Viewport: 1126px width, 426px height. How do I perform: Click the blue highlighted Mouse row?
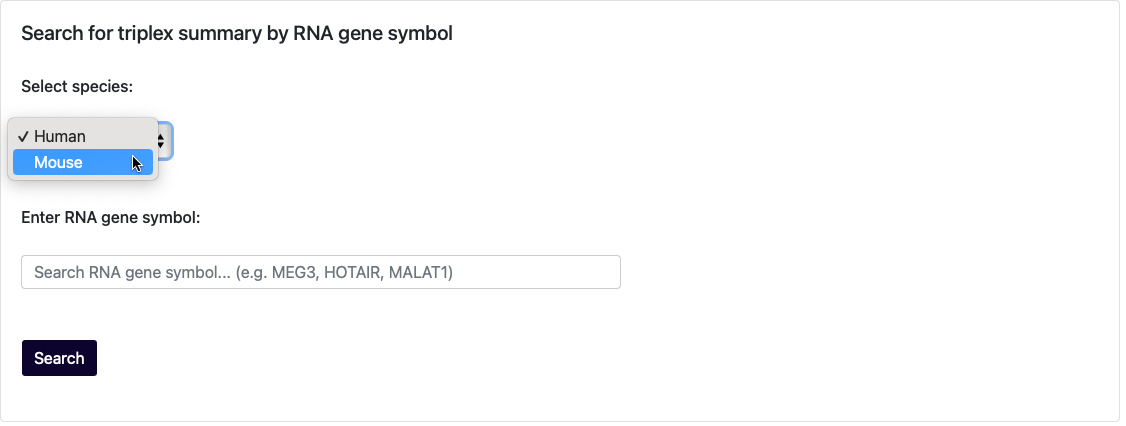pos(83,162)
